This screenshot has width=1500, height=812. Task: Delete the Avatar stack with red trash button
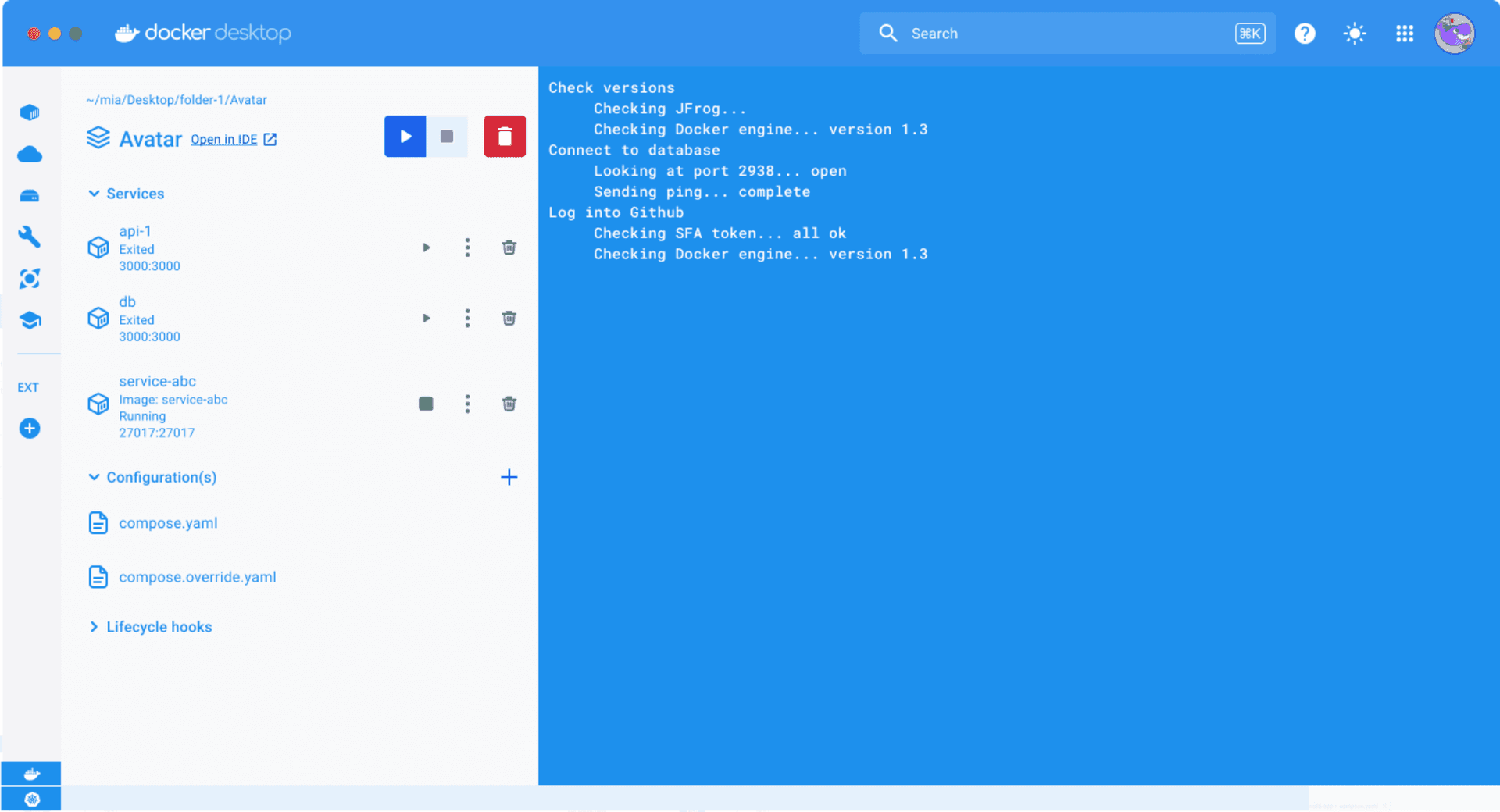[x=505, y=137]
